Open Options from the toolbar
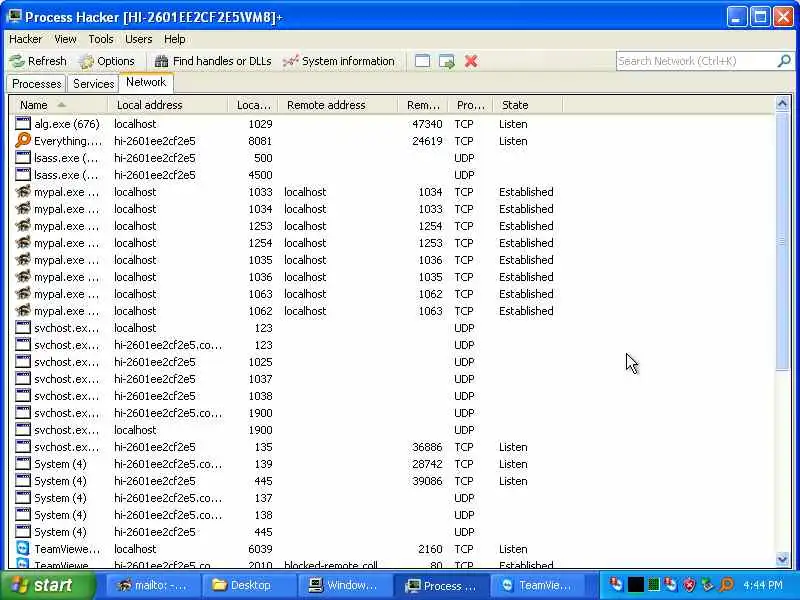 point(107,61)
